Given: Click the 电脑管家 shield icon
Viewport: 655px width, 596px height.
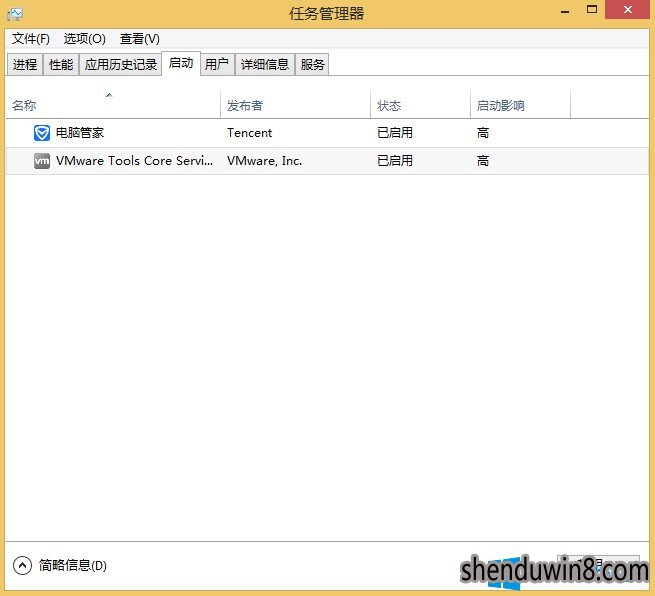Looking at the screenshot, I should tap(42, 133).
